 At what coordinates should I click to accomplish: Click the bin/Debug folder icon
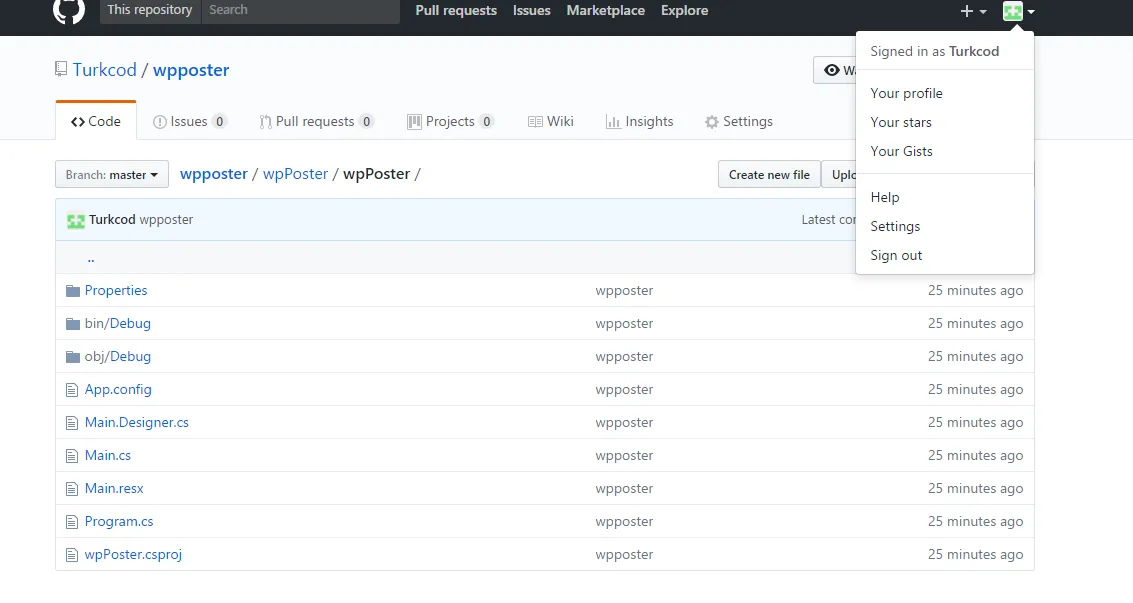[x=72, y=324]
